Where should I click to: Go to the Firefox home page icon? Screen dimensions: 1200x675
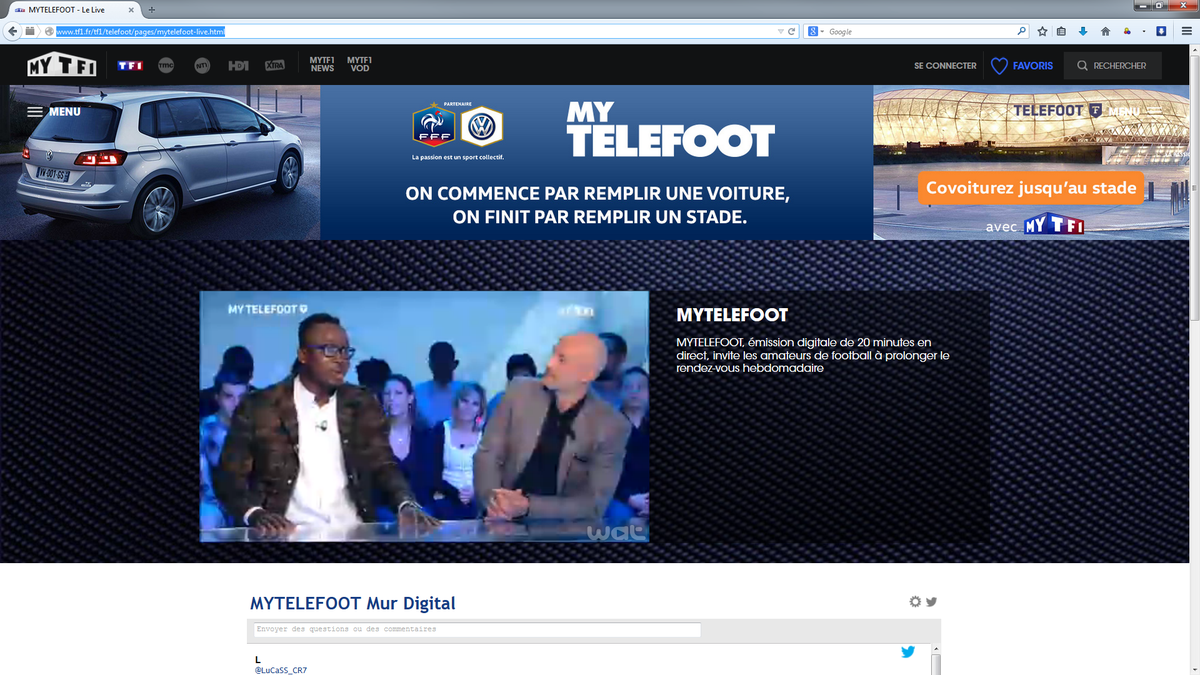coord(1105,31)
